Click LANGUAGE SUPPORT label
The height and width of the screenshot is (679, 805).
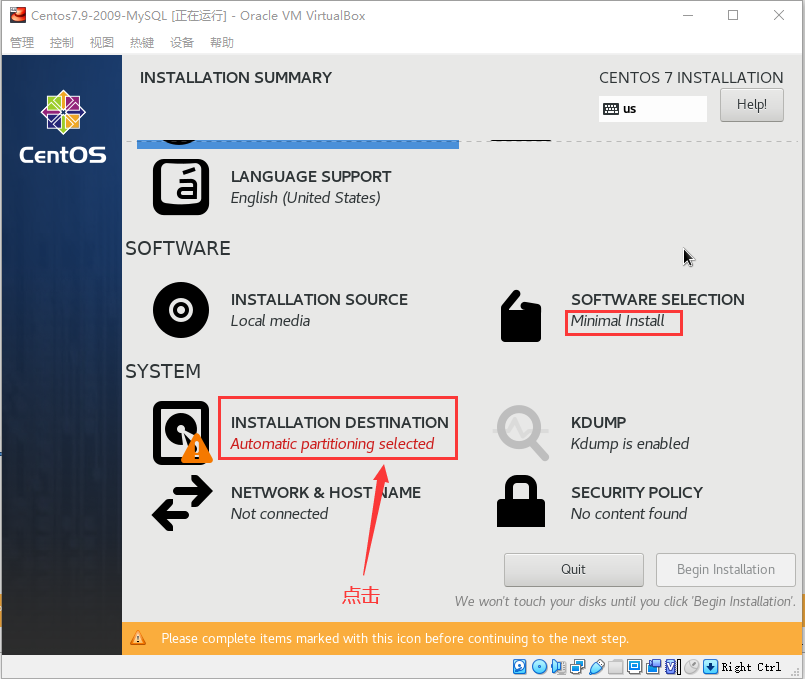click(311, 177)
